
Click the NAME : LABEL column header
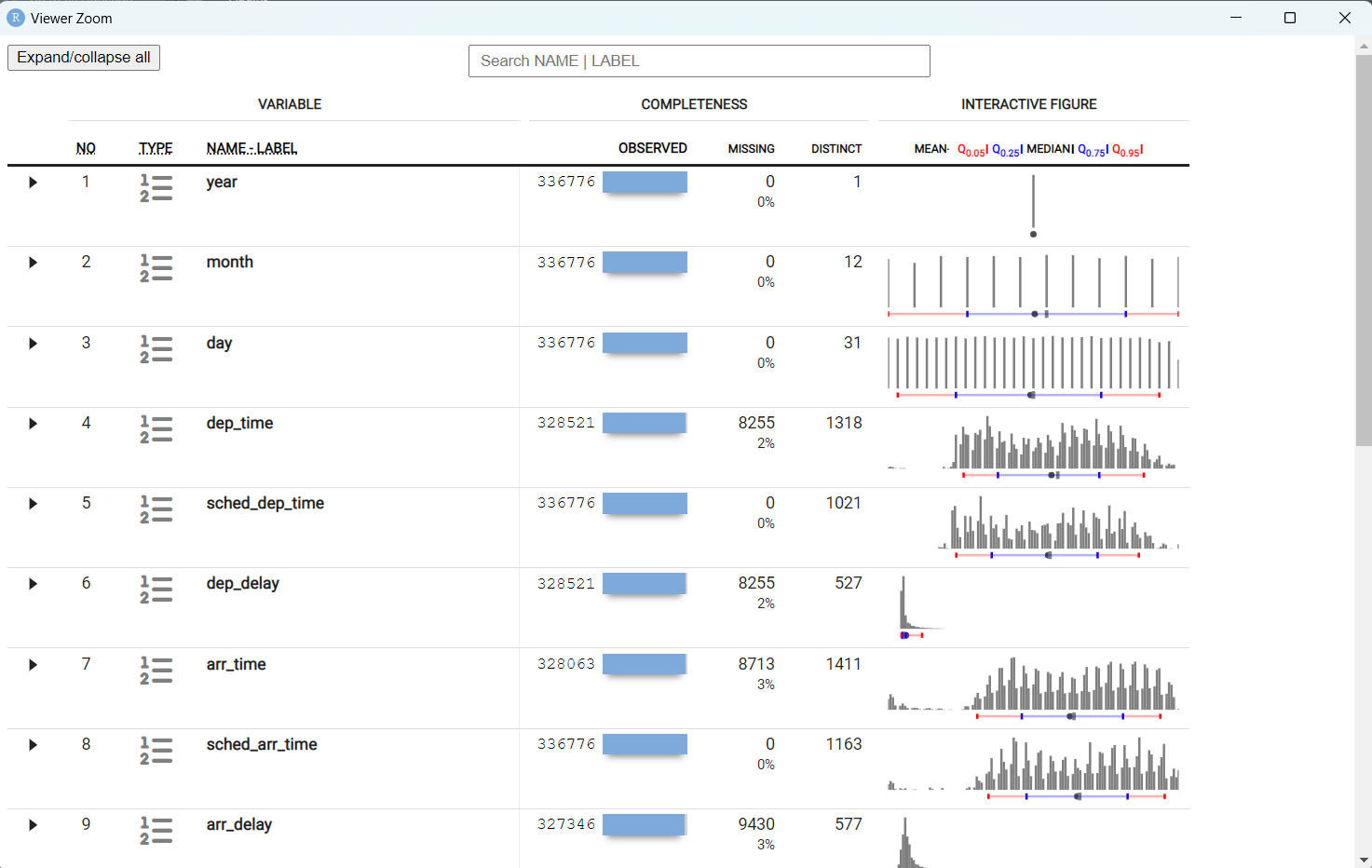[x=251, y=148]
